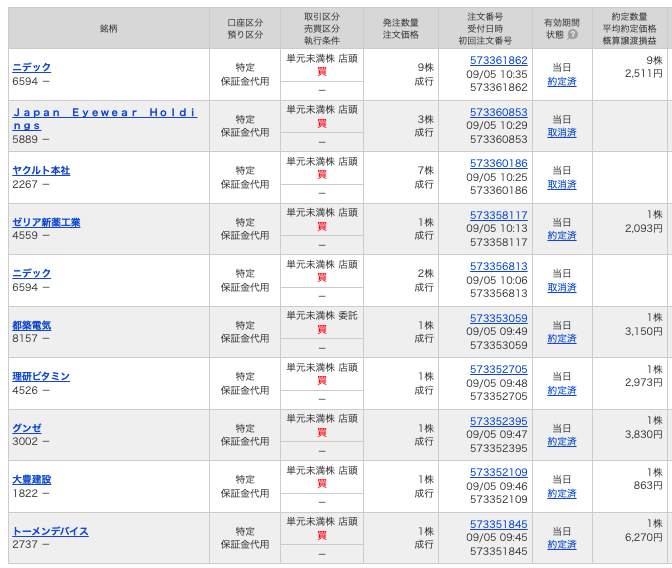672x568 pixels.
Task: Open order number link 573352395
Action: 498,421
